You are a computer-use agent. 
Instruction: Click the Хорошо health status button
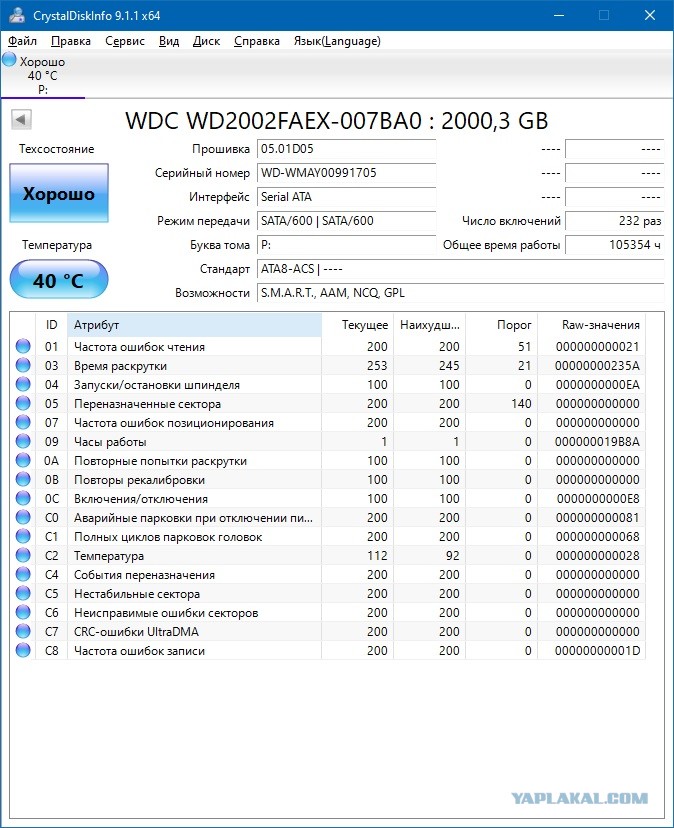pyautogui.click(x=59, y=193)
